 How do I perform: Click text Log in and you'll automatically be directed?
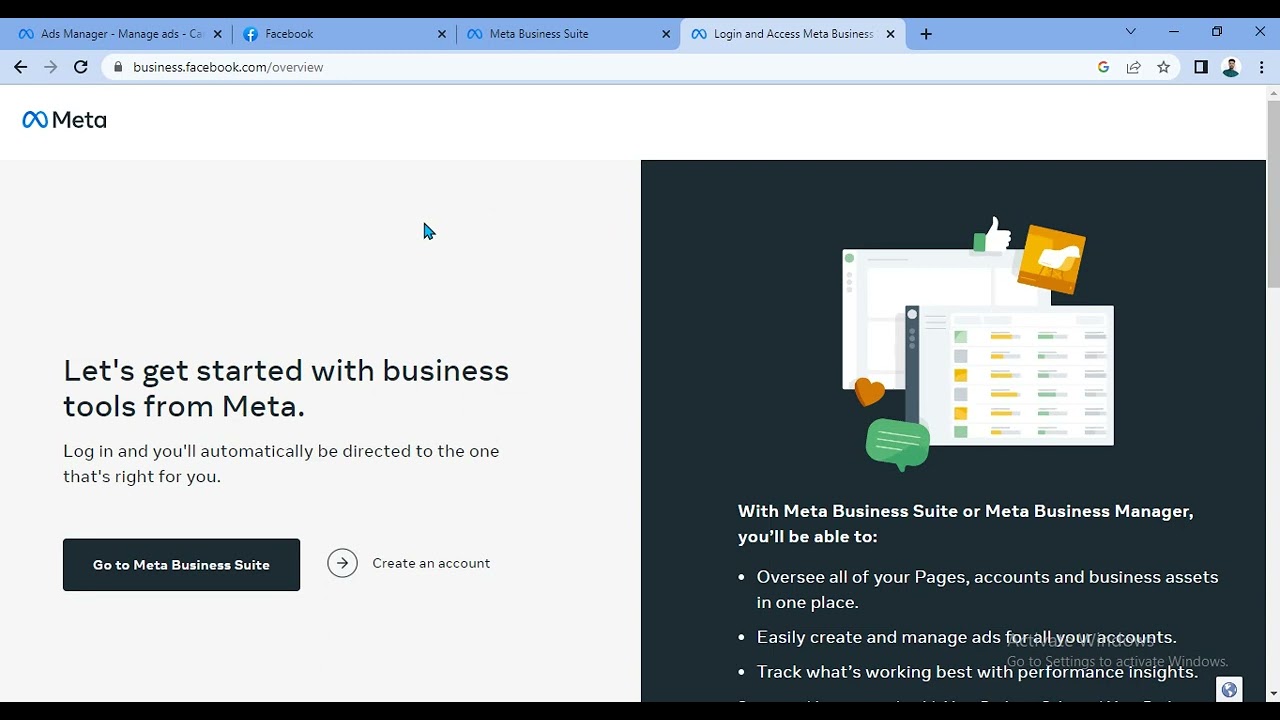(x=281, y=463)
